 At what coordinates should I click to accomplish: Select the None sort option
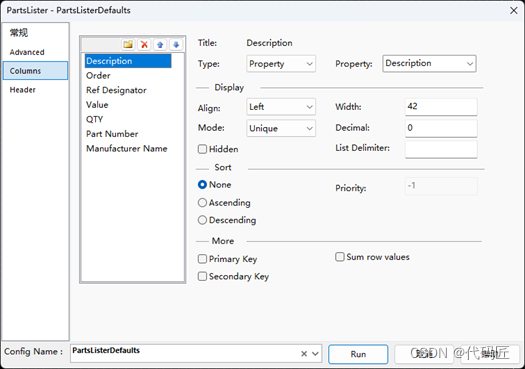click(202, 184)
